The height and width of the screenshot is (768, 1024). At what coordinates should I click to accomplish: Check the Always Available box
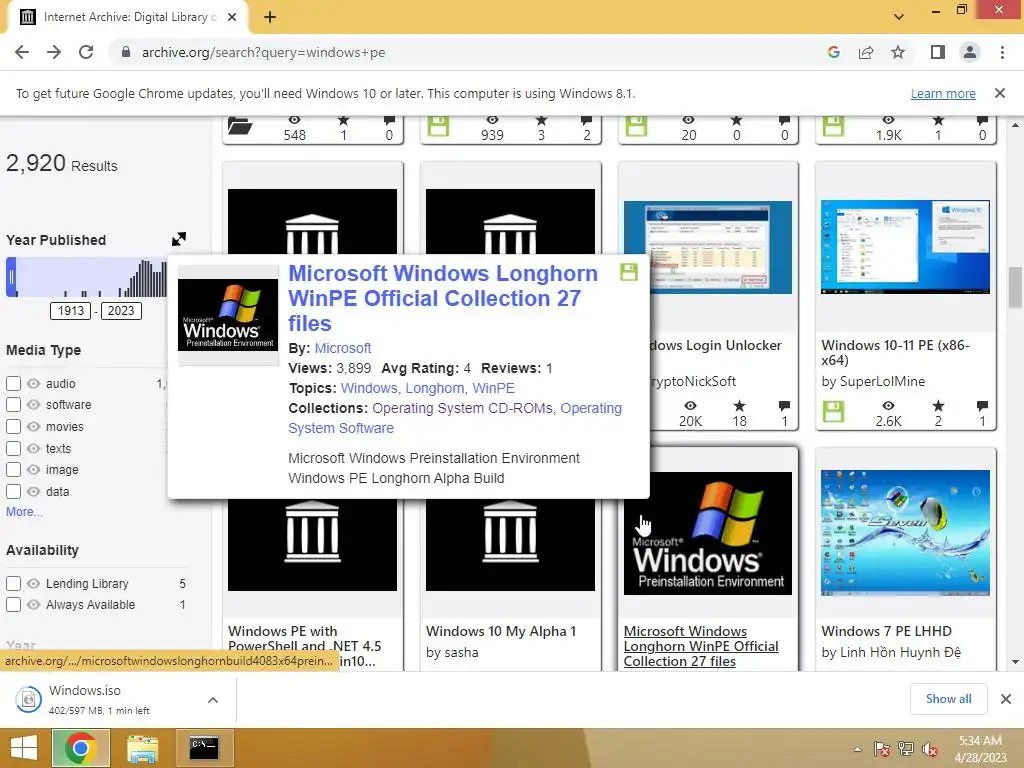click(13, 605)
